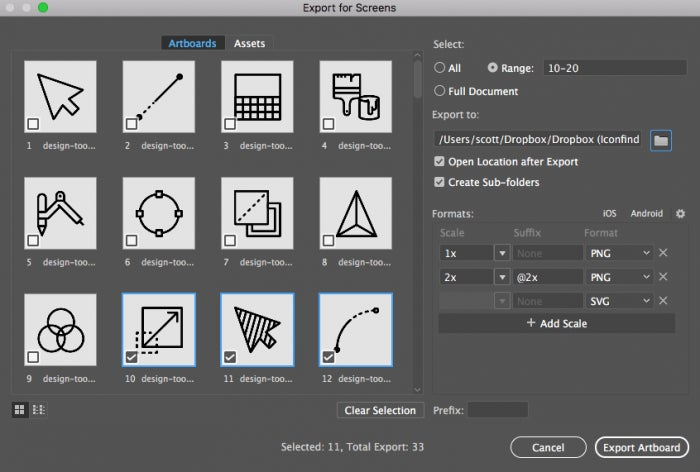Select artboard 8 3D pyramid thumbnail
Image resolution: width=700 pixels, height=472 pixels.
click(356, 213)
